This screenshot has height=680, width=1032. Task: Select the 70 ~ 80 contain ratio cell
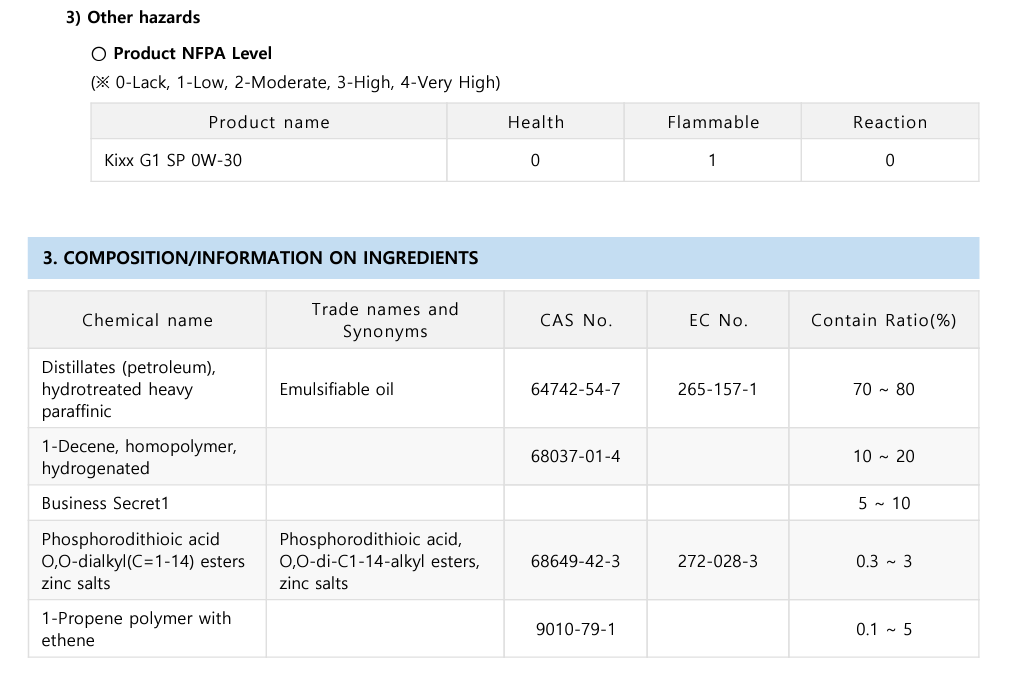pos(884,388)
